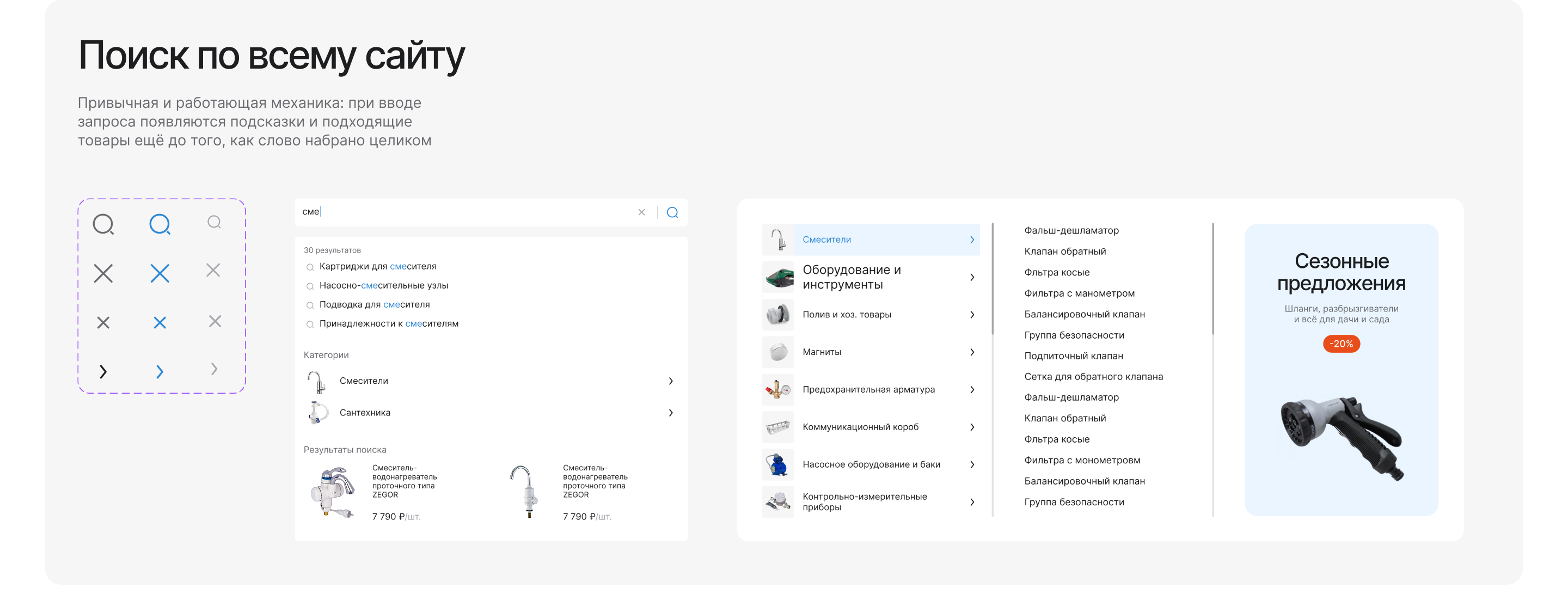Image resolution: width=1568 pixels, height=594 pixels.
Task: Open Оборудование и инструменты submenu arrow
Action: pyautogui.click(x=971, y=278)
